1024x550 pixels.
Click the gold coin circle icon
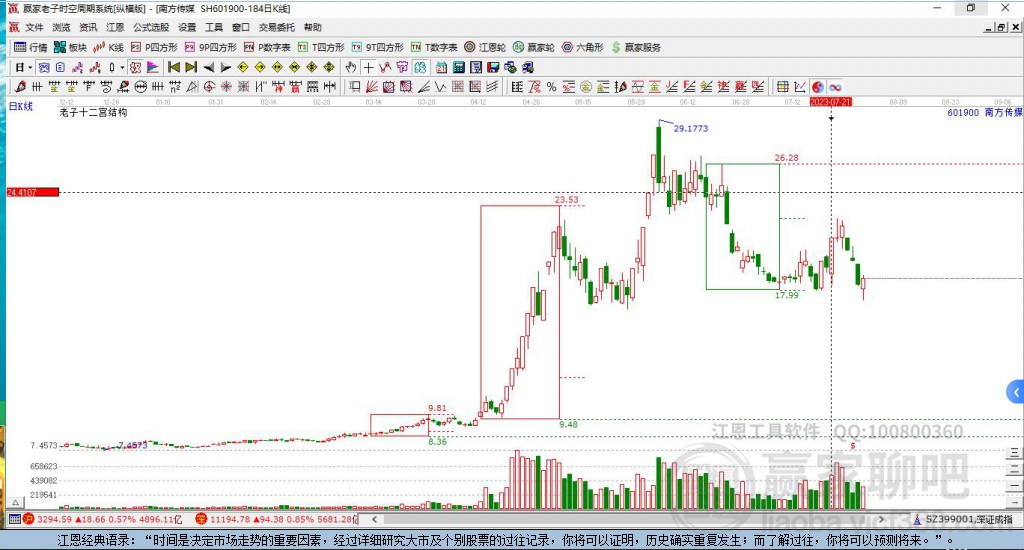pos(586,87)
